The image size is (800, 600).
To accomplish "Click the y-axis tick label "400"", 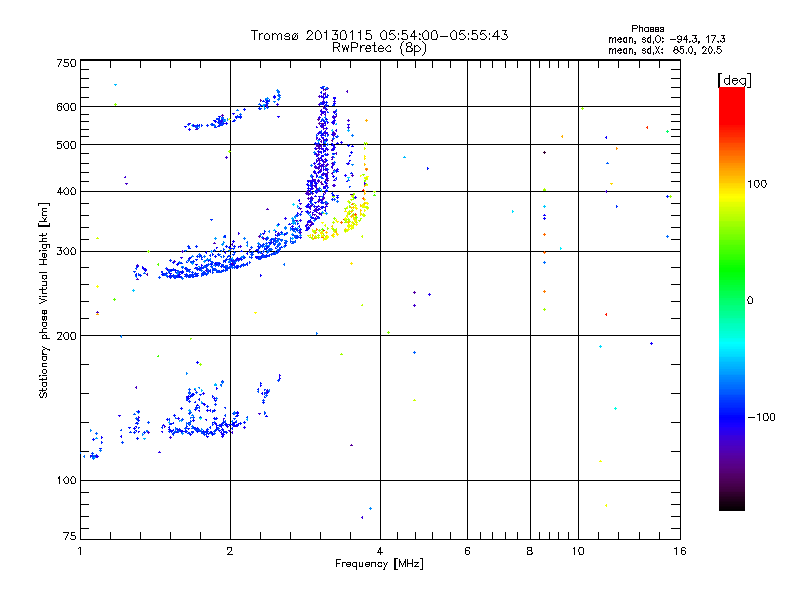I will pyautogui.click(x=67, y=191).
